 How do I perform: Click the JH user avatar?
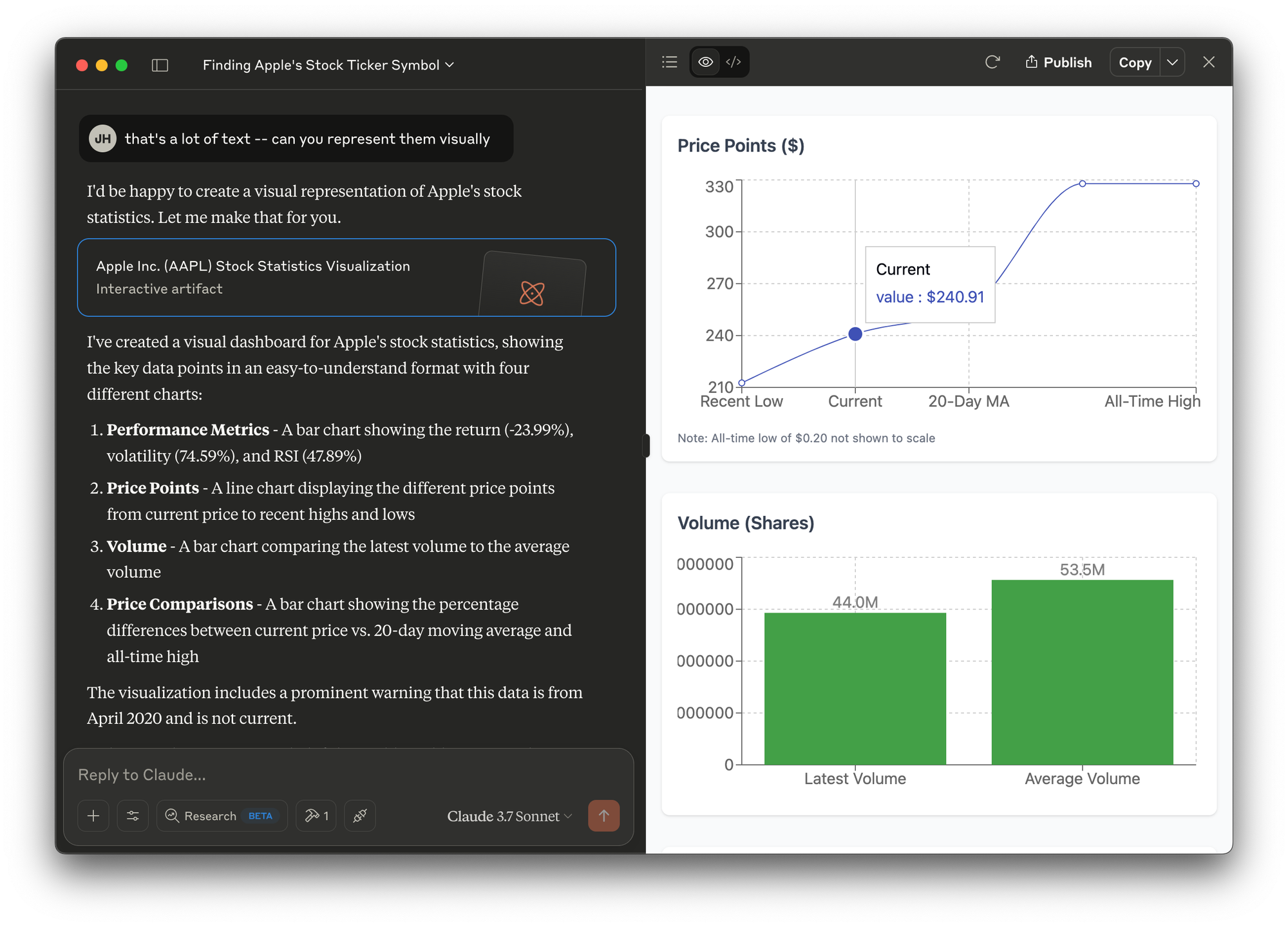pyautogui.click(x=102, y=139)
